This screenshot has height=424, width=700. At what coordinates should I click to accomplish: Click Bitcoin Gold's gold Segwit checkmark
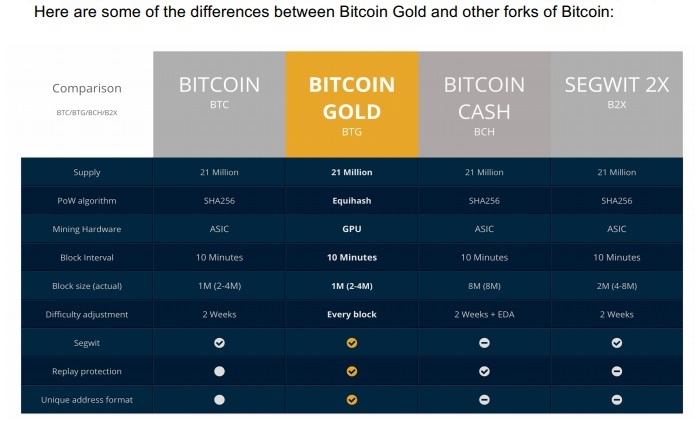[x=352, y=343]
